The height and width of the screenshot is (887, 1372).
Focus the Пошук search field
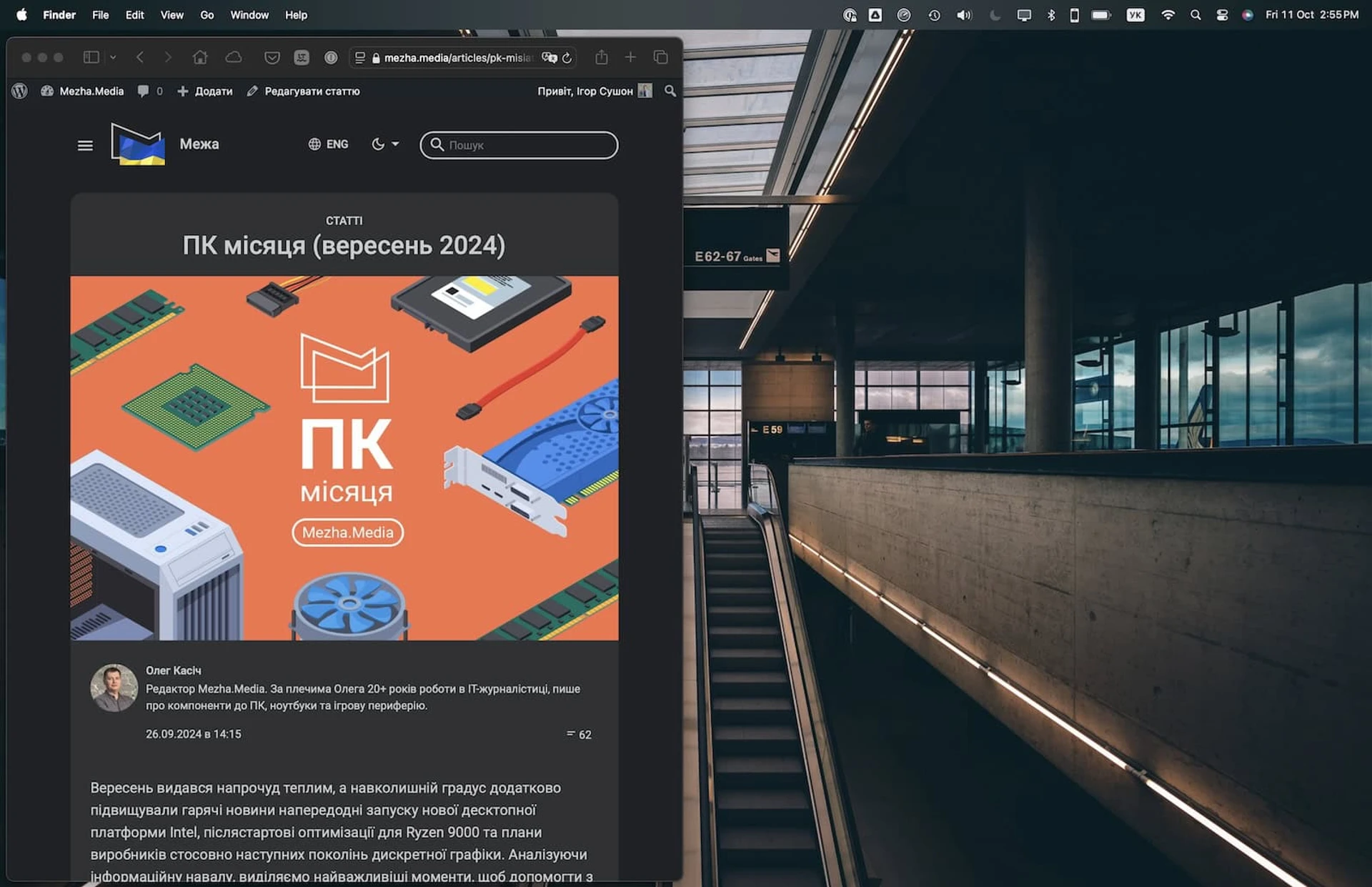pyautogui.click(x=519, y=145)
